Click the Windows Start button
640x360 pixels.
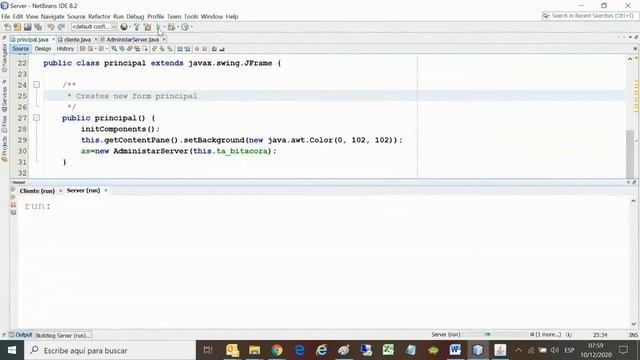[x=12, y=350]
